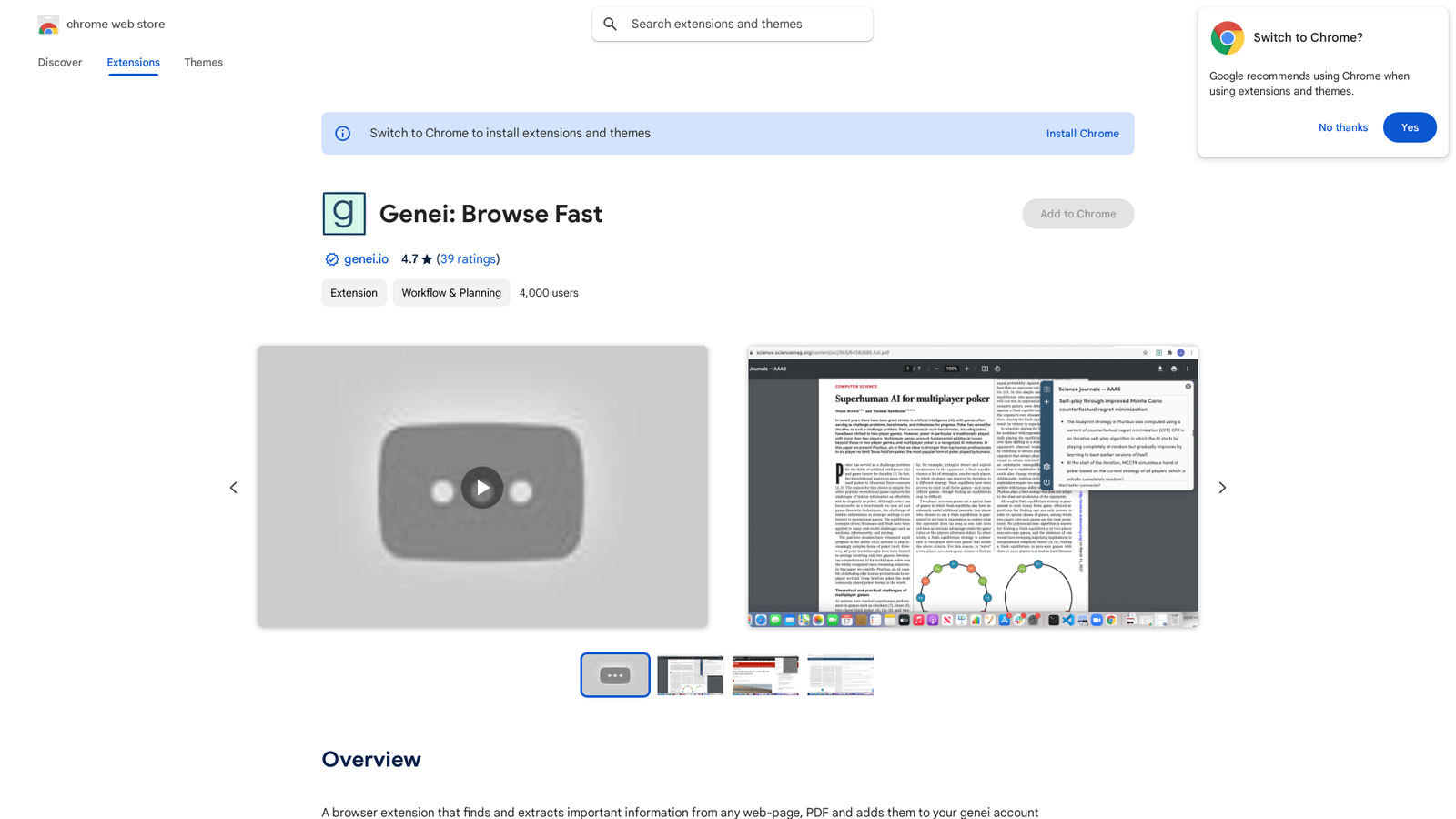Image resolution: width=1456 pixels, height=819 pixels.
Task: Click the Chrome logo in popup
Action: tap(1227, 38)
